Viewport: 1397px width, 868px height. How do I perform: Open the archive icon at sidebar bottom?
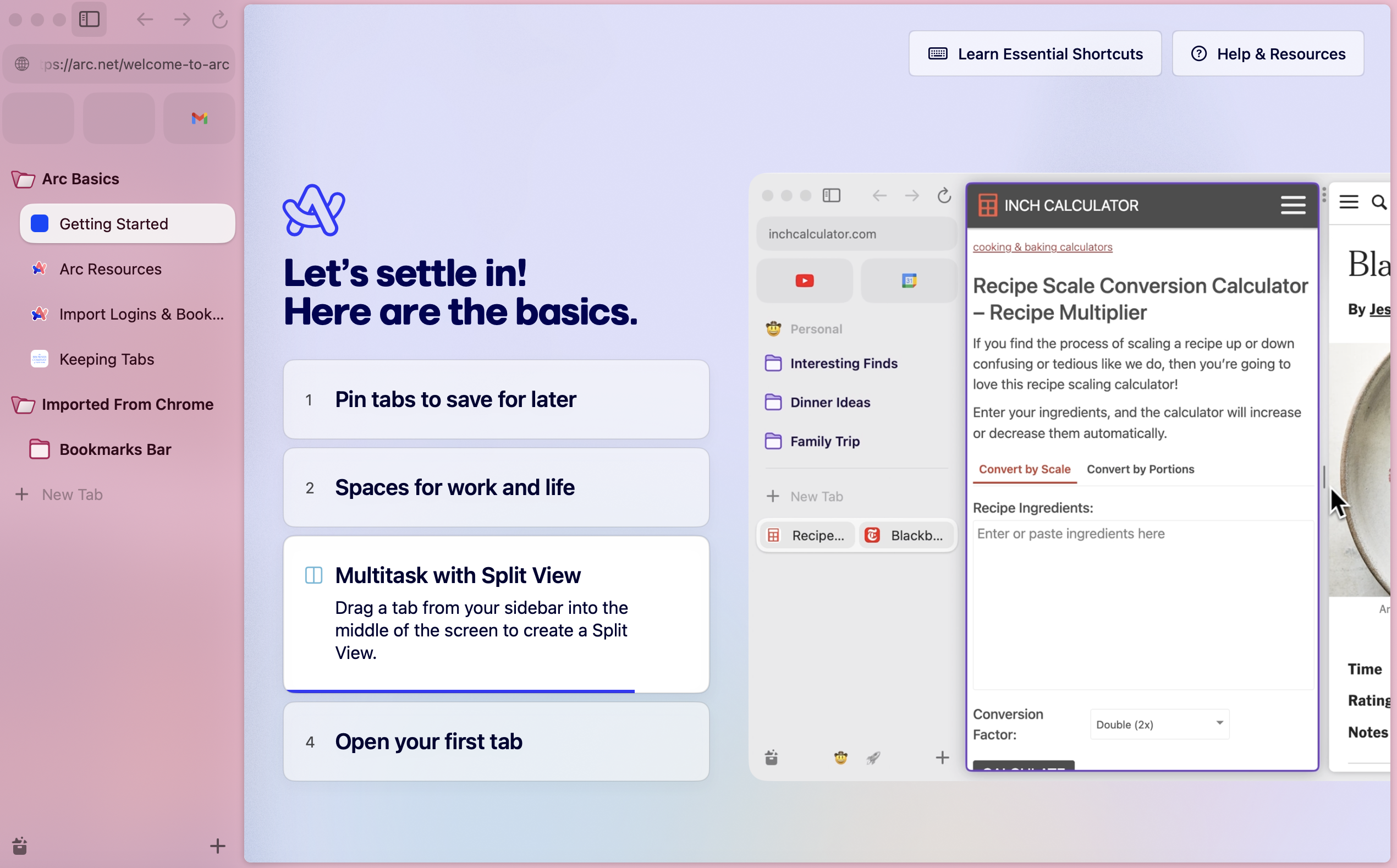(19, 845)
